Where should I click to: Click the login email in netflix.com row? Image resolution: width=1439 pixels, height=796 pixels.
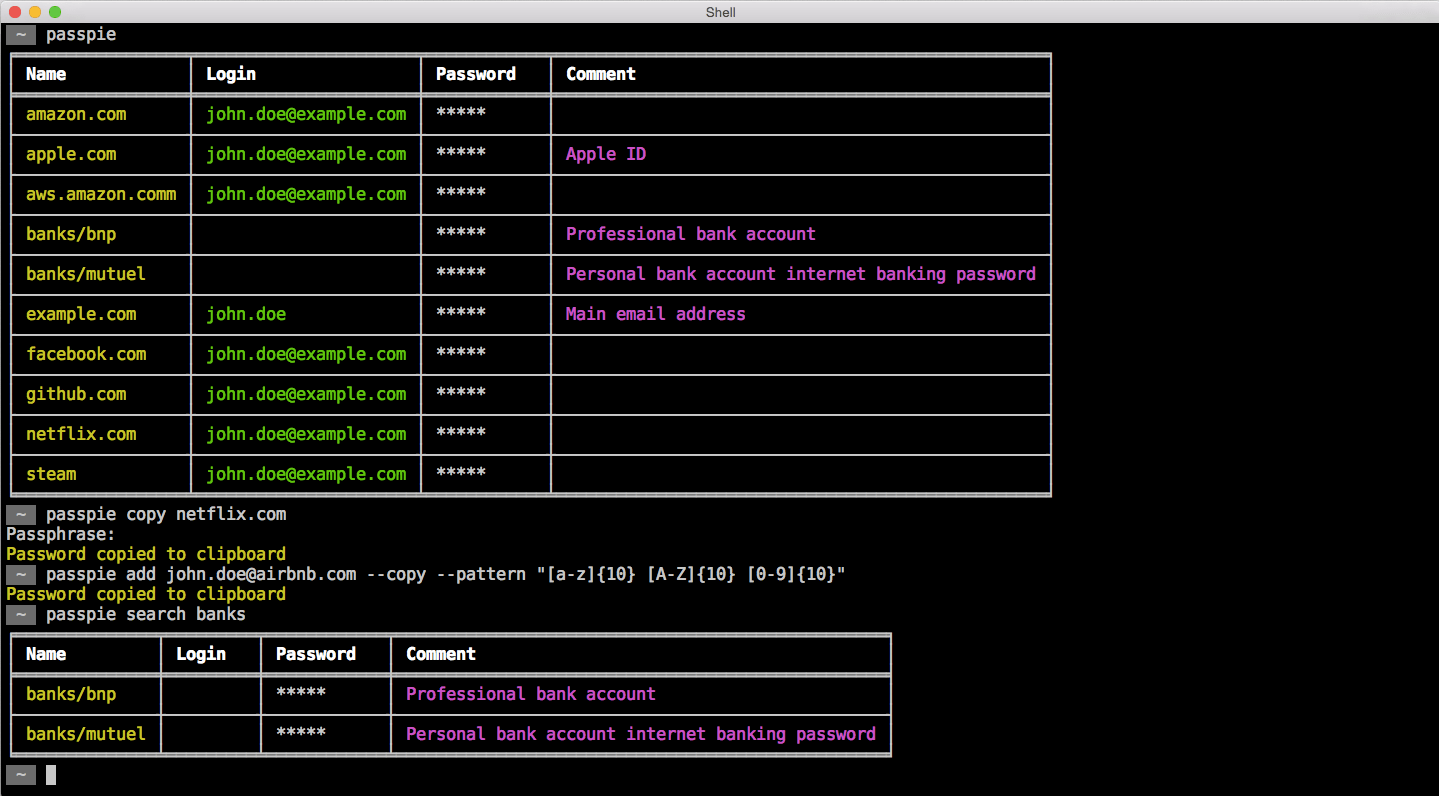tap(306, 434)
